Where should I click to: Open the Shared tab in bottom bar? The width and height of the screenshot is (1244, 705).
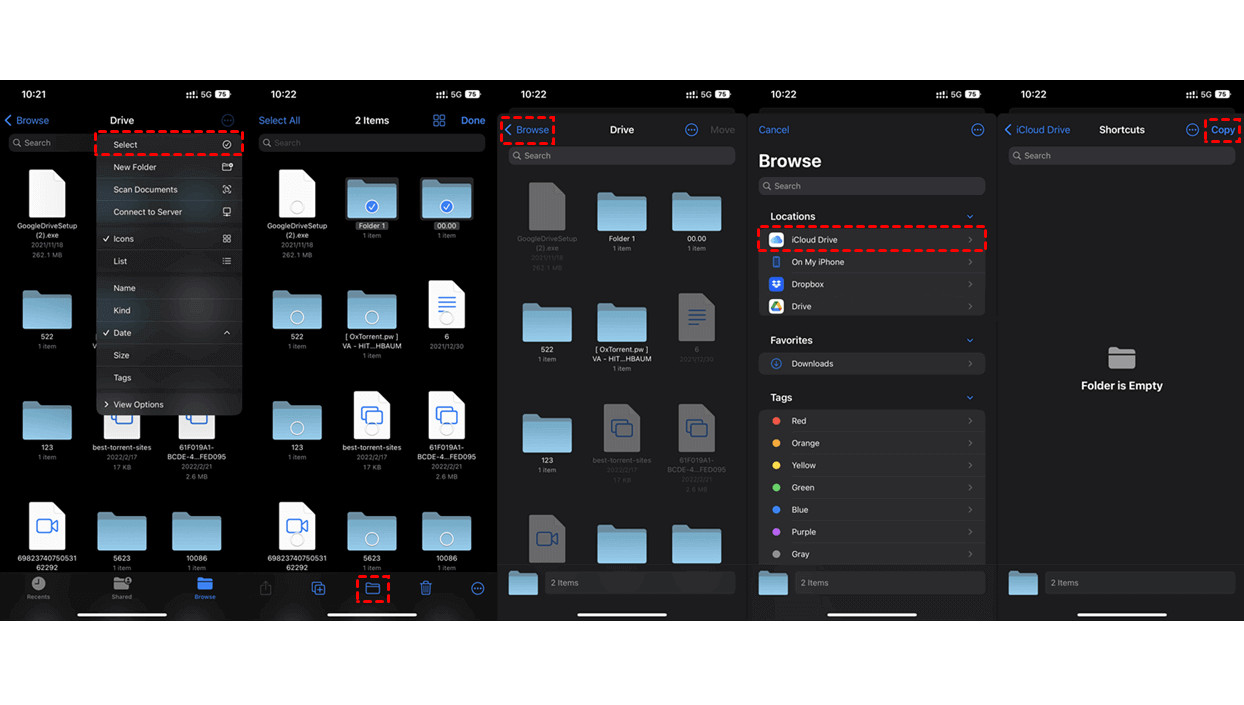click(x=122, y=588)
